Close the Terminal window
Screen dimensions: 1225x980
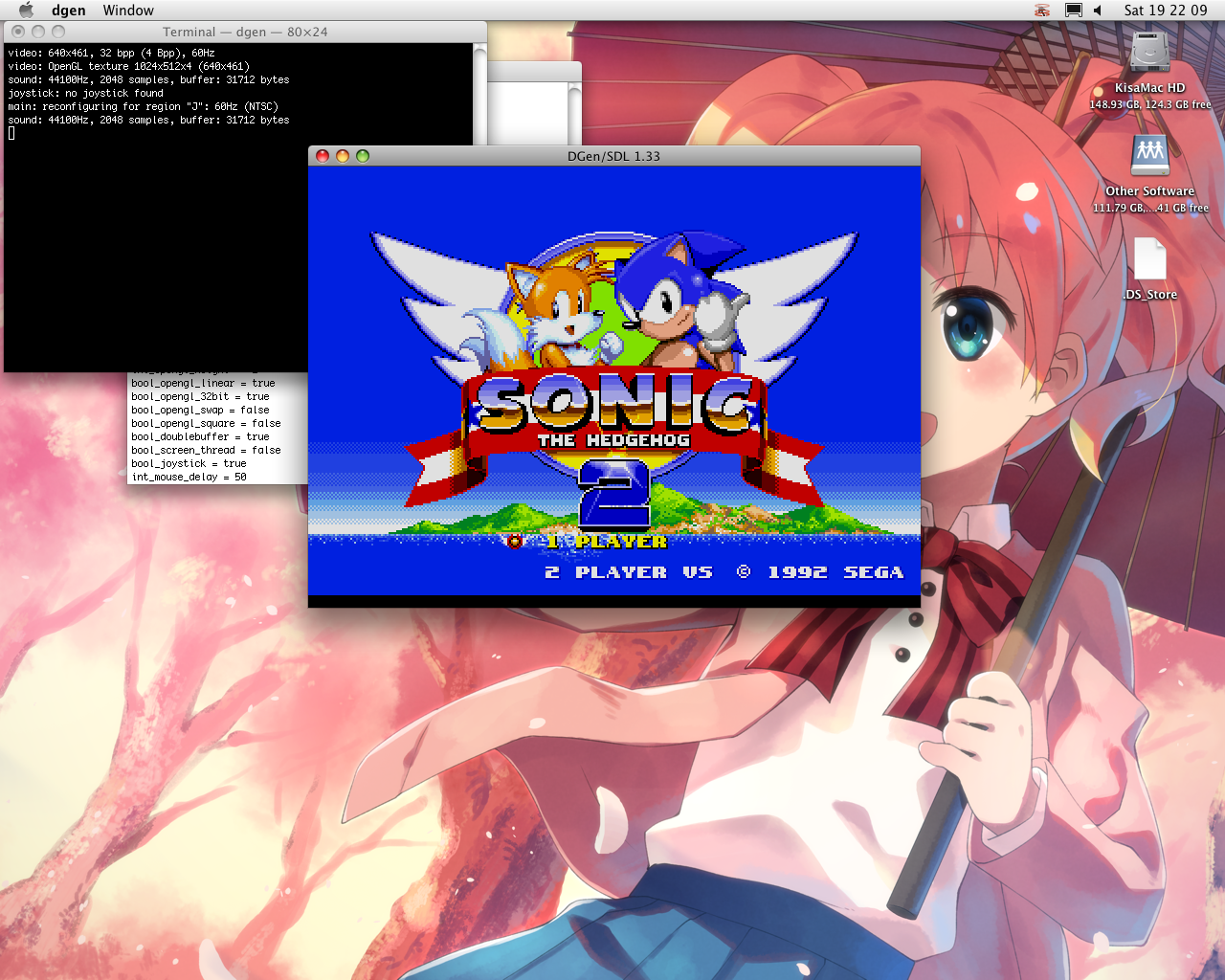(x=18, y=32)
